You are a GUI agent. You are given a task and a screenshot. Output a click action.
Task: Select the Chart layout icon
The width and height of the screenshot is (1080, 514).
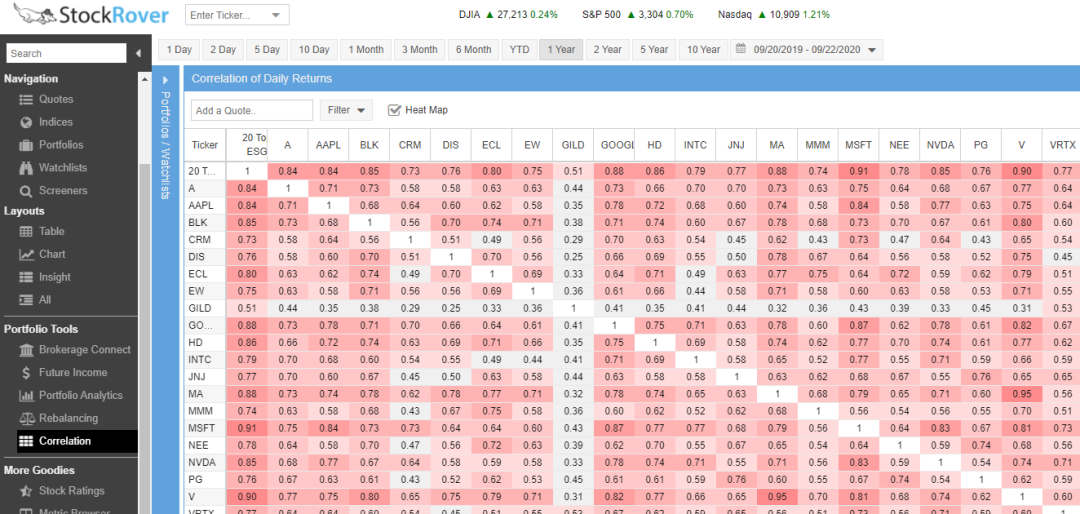(27, 254)
